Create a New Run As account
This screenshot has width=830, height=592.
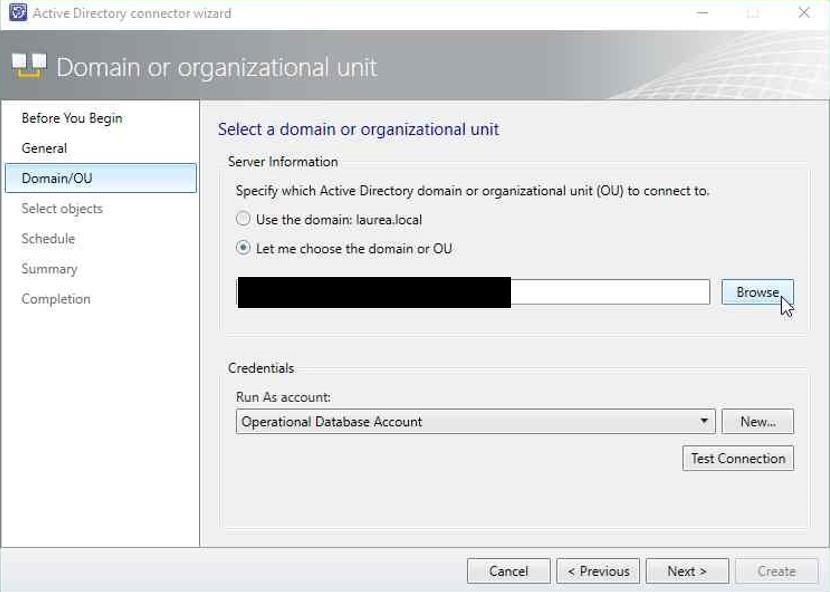click(757, 421)
